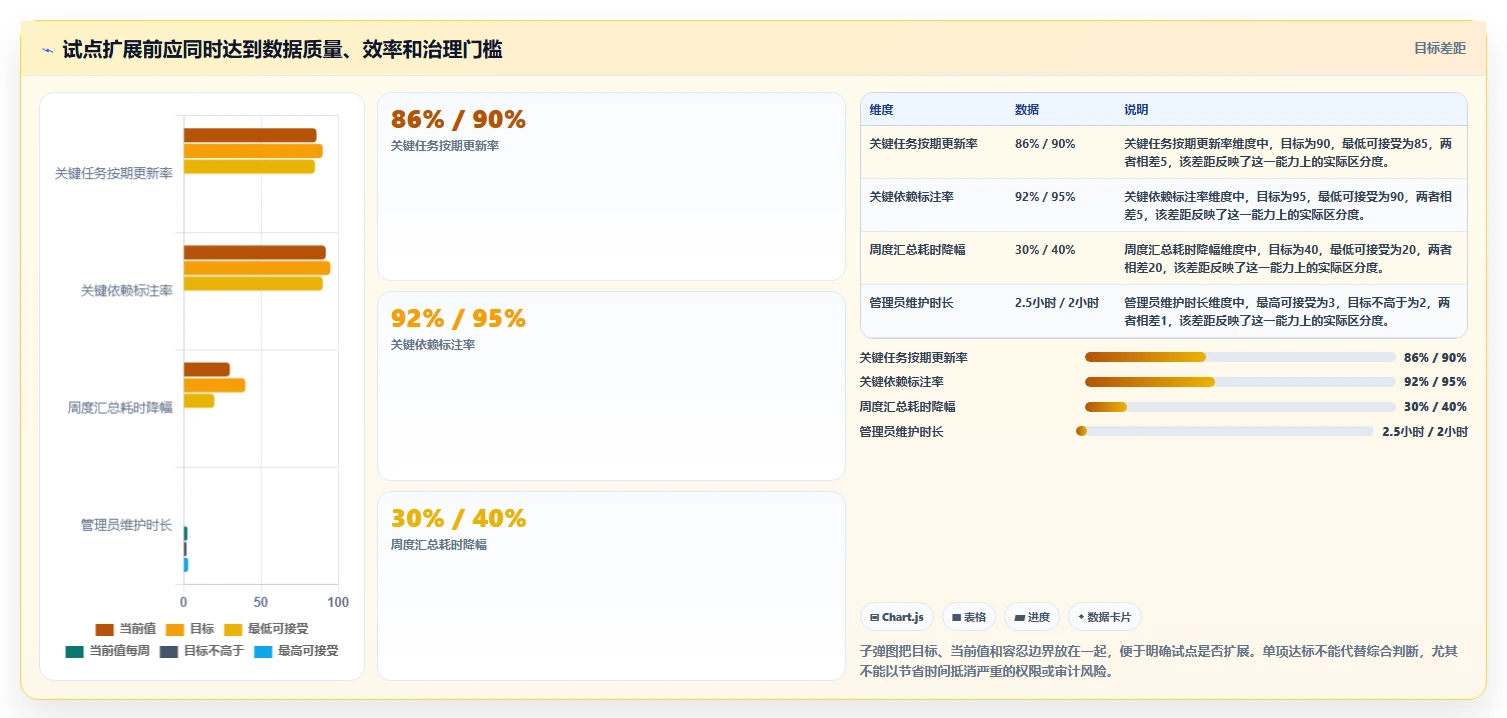The image size is (1507, 718).
Task: Click the 86% / 90% progress value
Action: 1435,357
